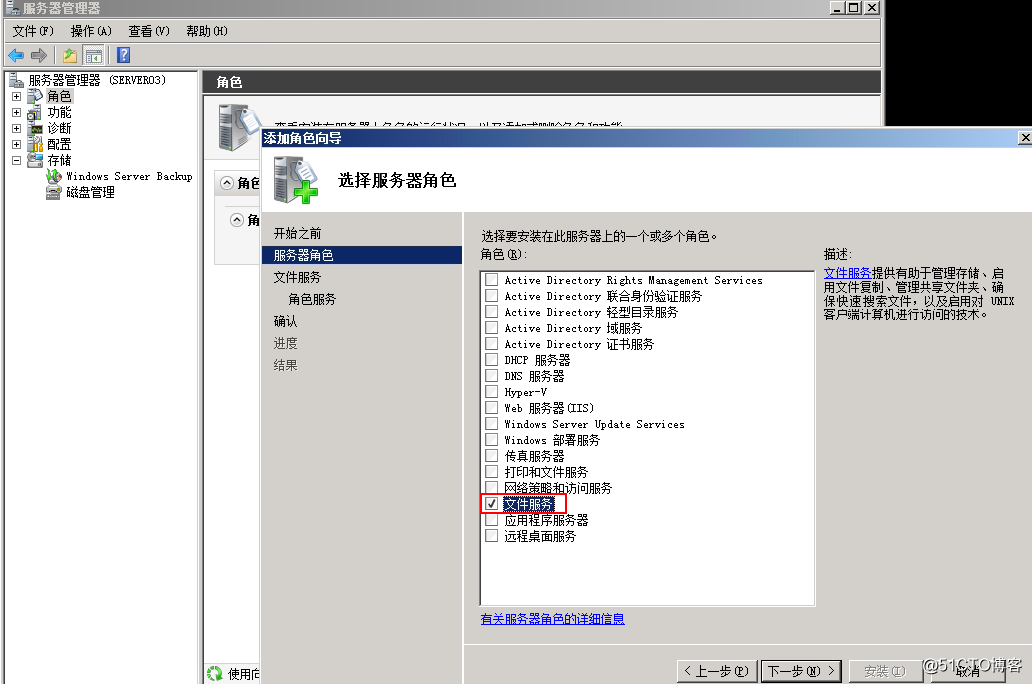Check Active Directory 联合身份验证服务
Viewport: 1032px width, 684px height.
coord(492,296)
